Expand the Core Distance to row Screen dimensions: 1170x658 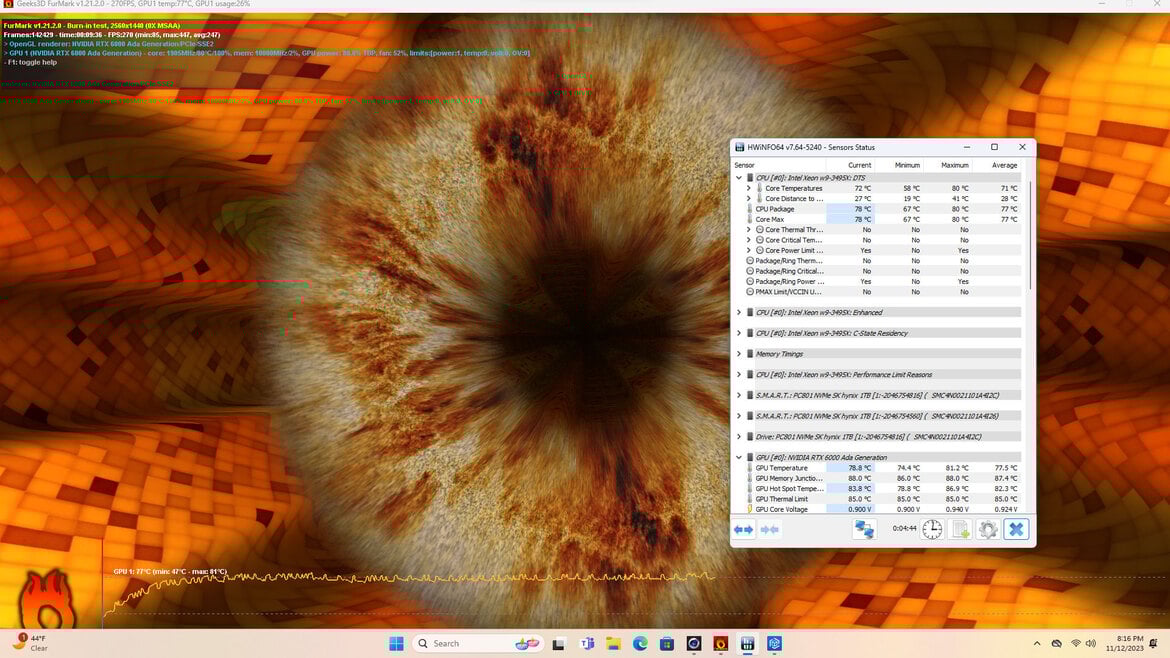coord(748,199)
